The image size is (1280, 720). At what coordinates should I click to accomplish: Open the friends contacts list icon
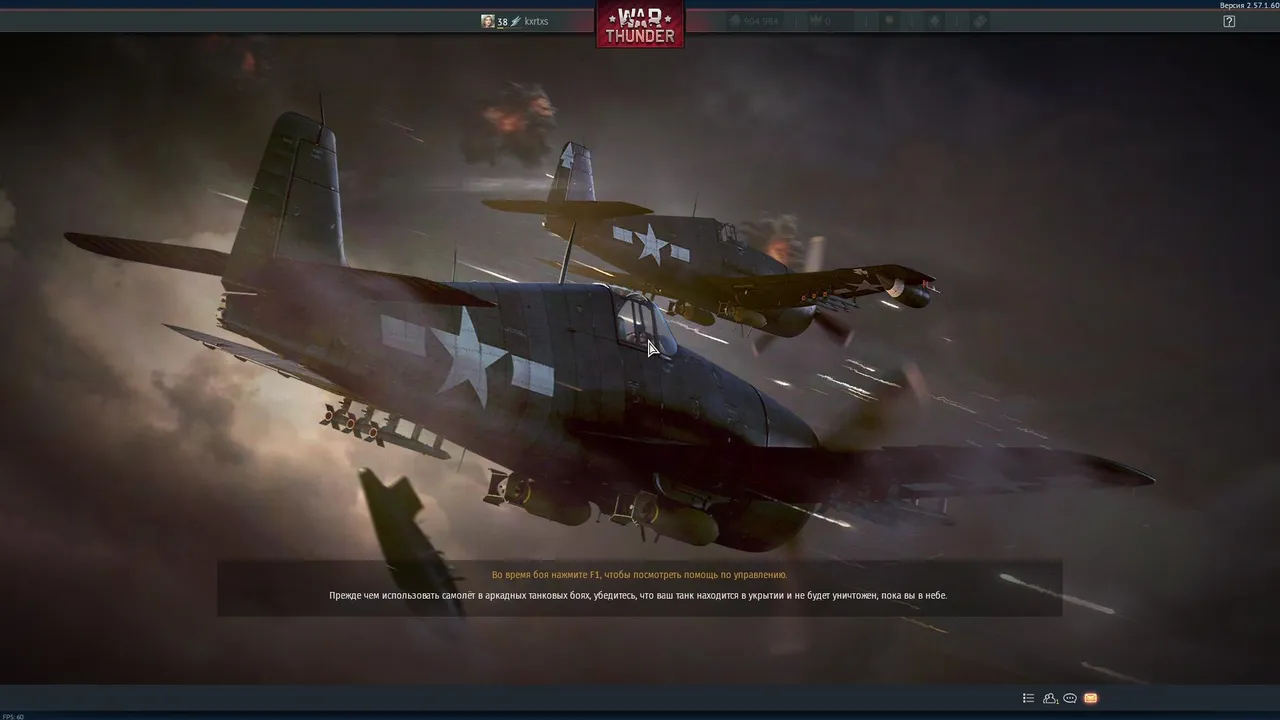1050,698
